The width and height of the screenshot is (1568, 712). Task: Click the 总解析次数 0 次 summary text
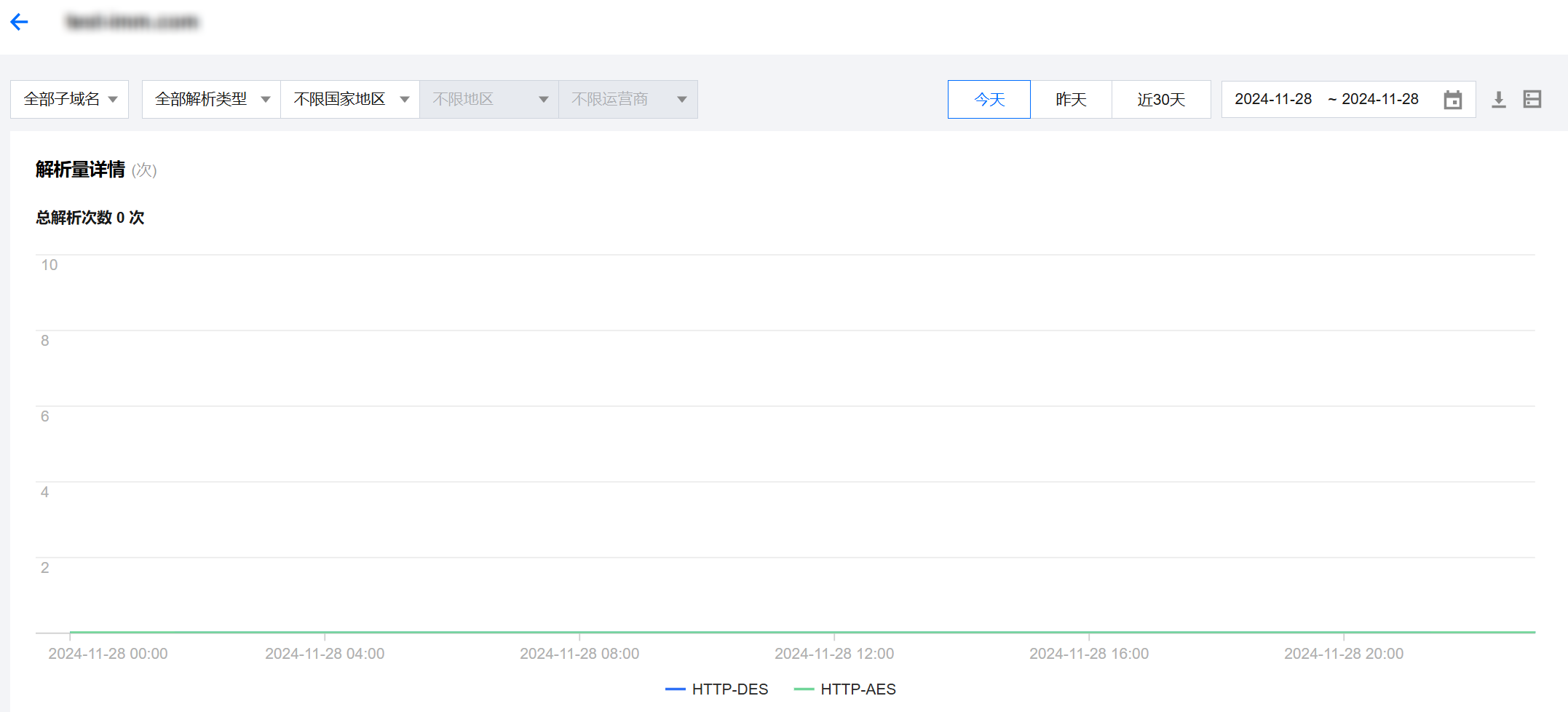[90, 218]
